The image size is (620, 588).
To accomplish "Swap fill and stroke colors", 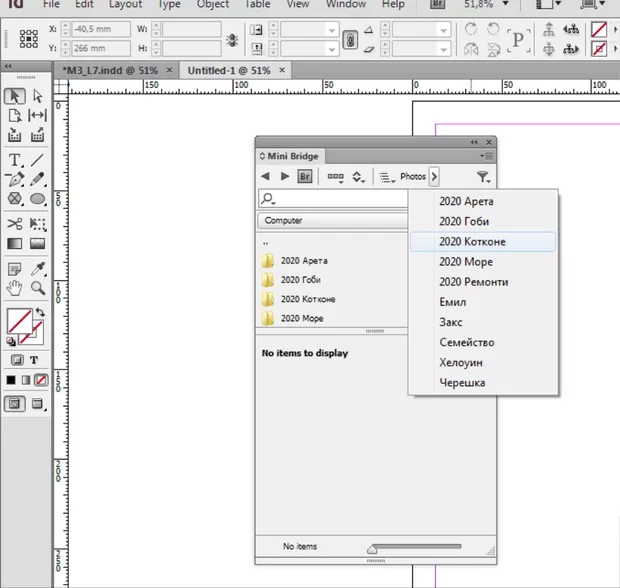I will [x=40, y=313].
